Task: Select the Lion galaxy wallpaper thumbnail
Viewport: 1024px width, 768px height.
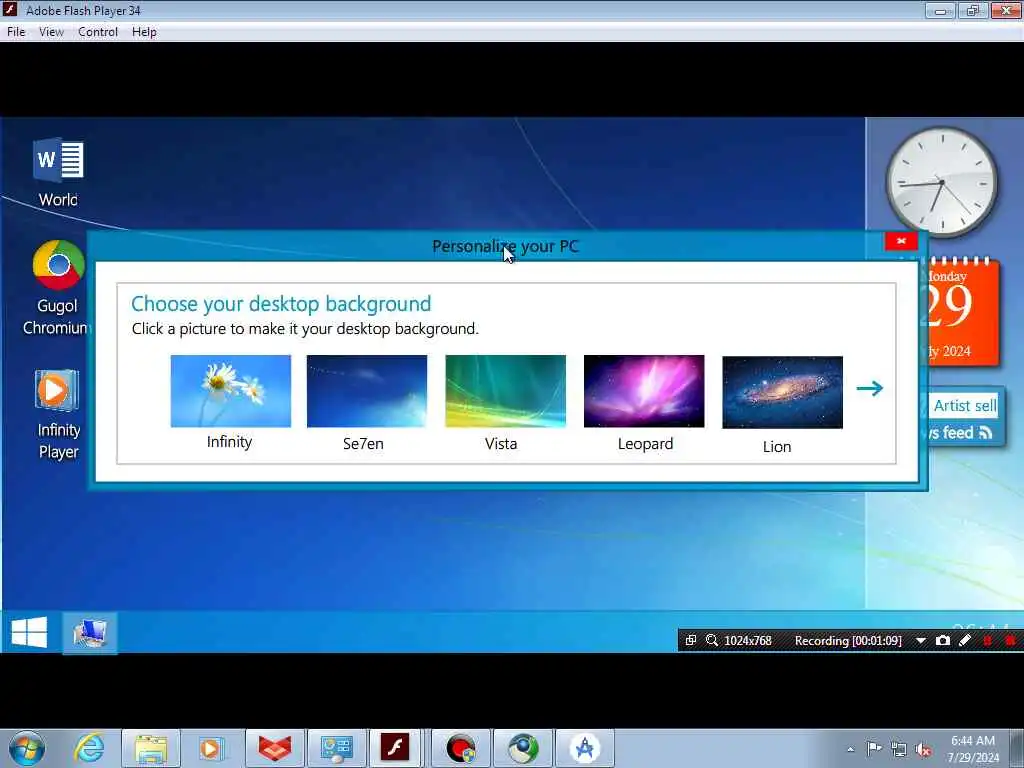Action: [x=782, y=392]
